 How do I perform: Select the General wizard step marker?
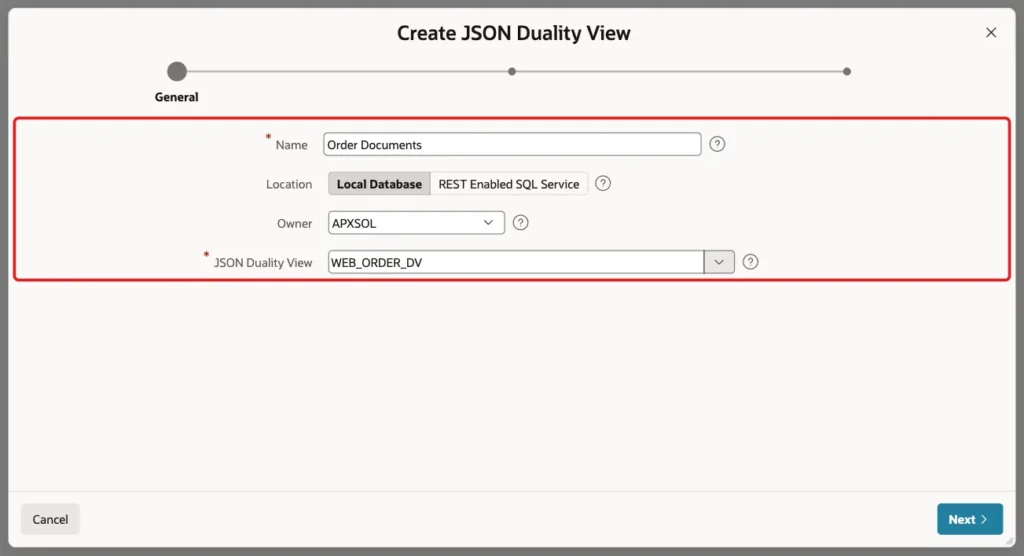tap(176, 71)
